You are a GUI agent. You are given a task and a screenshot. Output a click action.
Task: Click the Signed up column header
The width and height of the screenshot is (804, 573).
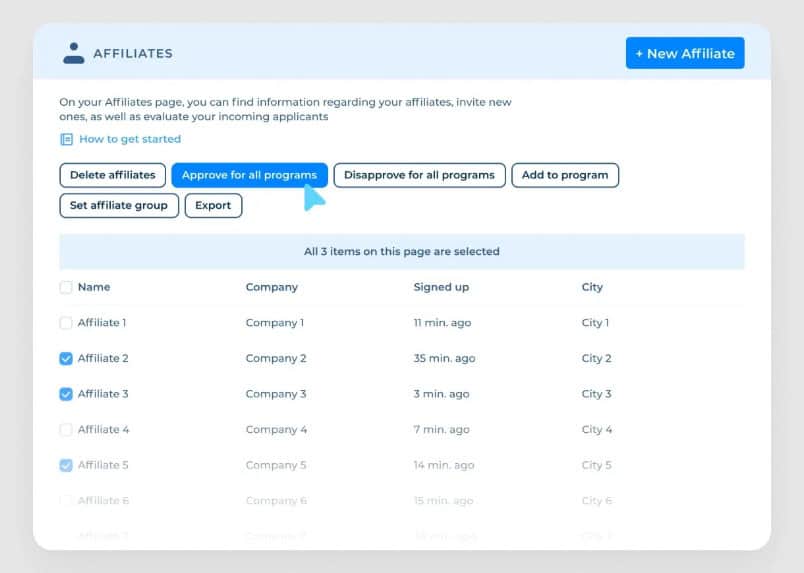(x=441, y=287)
